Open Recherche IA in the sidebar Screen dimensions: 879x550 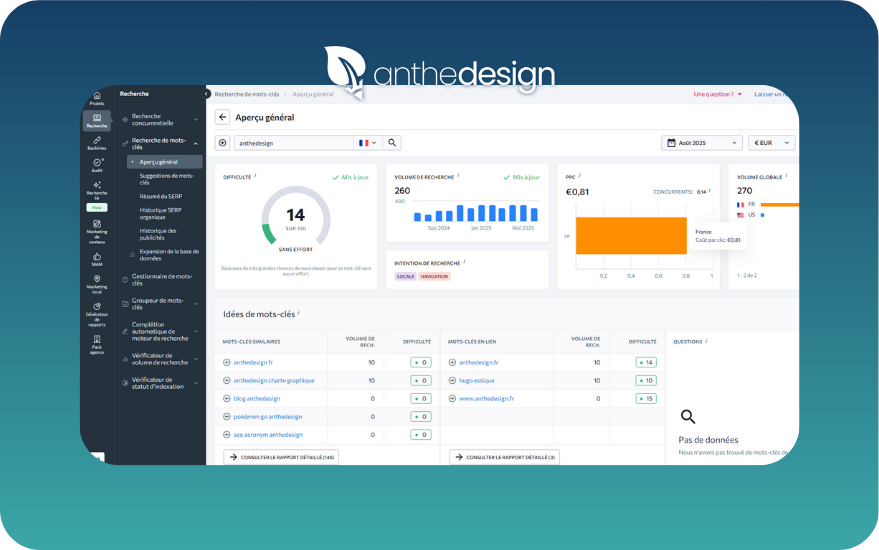pos(97,191)
